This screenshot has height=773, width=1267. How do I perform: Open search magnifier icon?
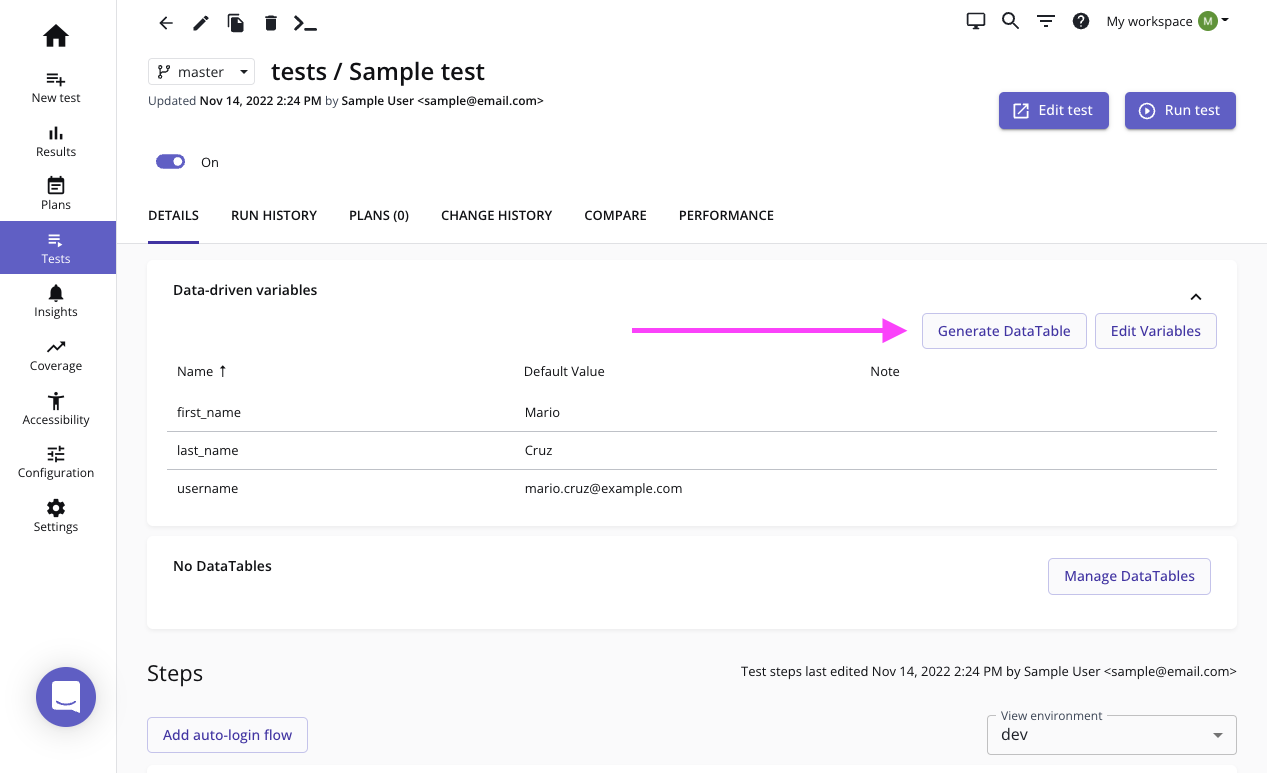click(1010, 21)
